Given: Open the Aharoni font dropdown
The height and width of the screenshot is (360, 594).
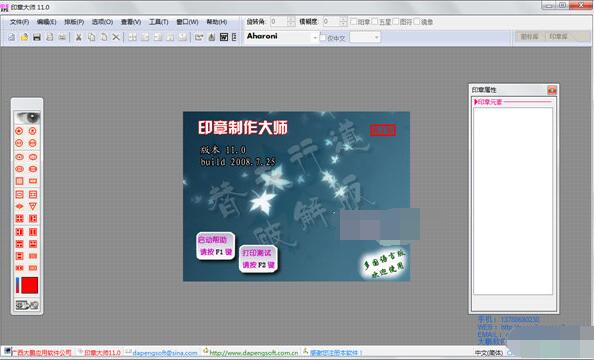Looking at the screenshot, I should click(315, 38).
